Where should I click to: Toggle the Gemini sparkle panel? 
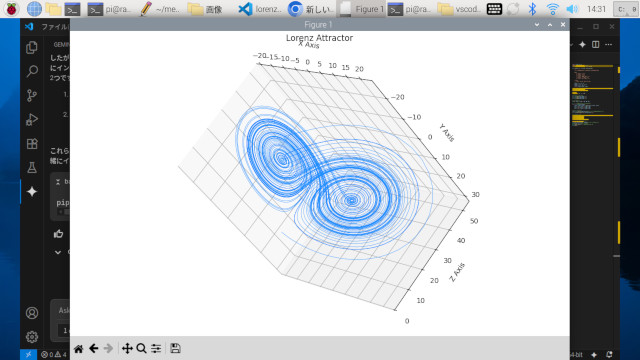click(x=32, y=191)
